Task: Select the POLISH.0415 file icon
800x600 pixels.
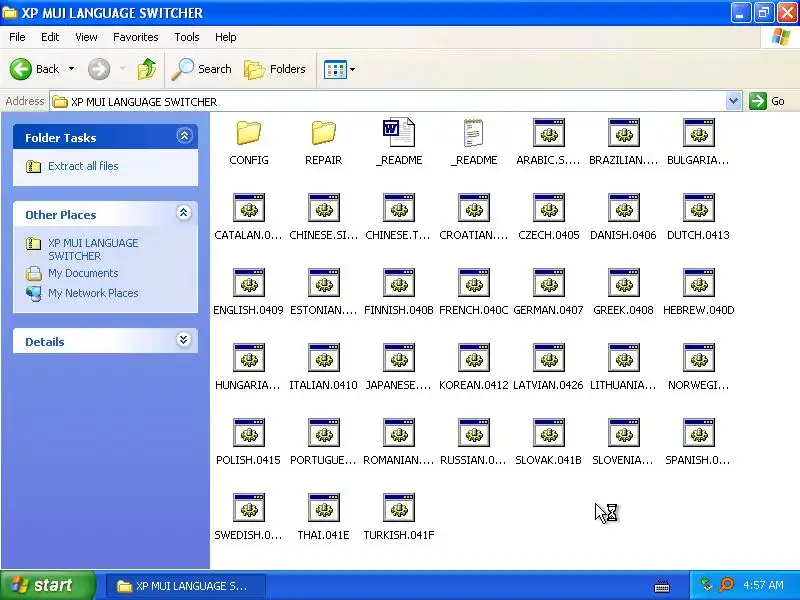Action: click(248, 433)
